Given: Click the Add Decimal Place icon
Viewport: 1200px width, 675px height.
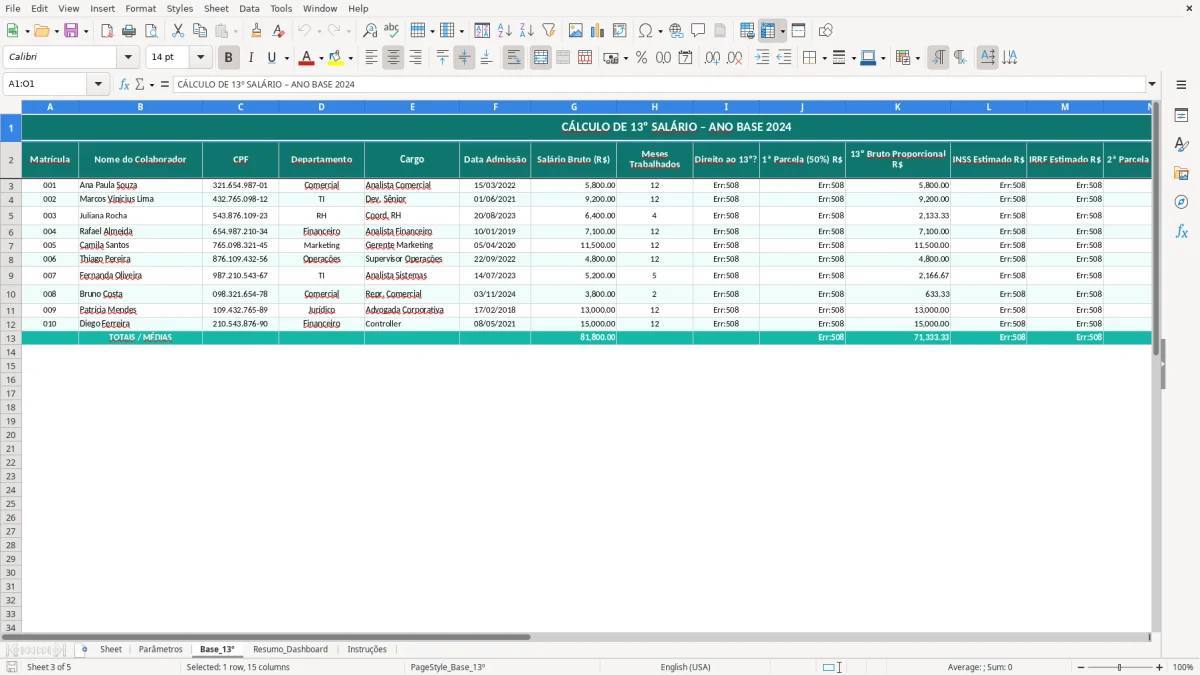Looking at the screenshot, I should [712, 58].
